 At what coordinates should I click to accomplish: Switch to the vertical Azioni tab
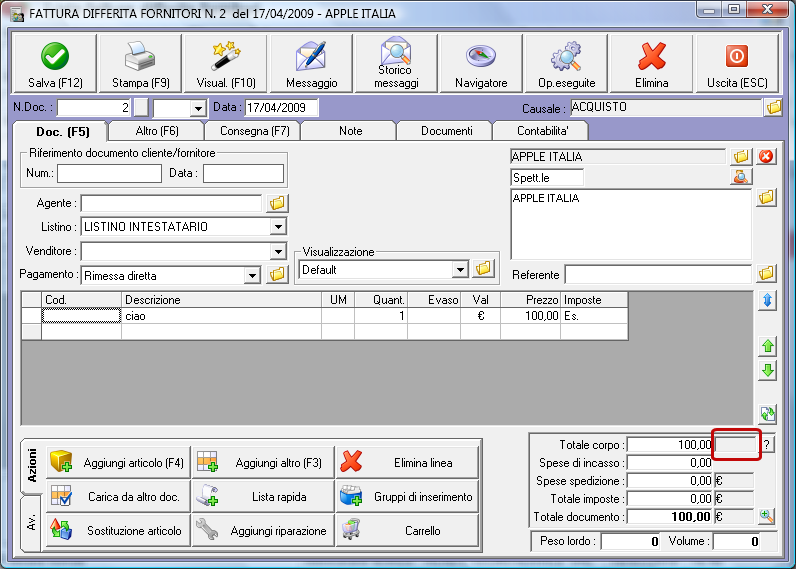coord(31,465)
